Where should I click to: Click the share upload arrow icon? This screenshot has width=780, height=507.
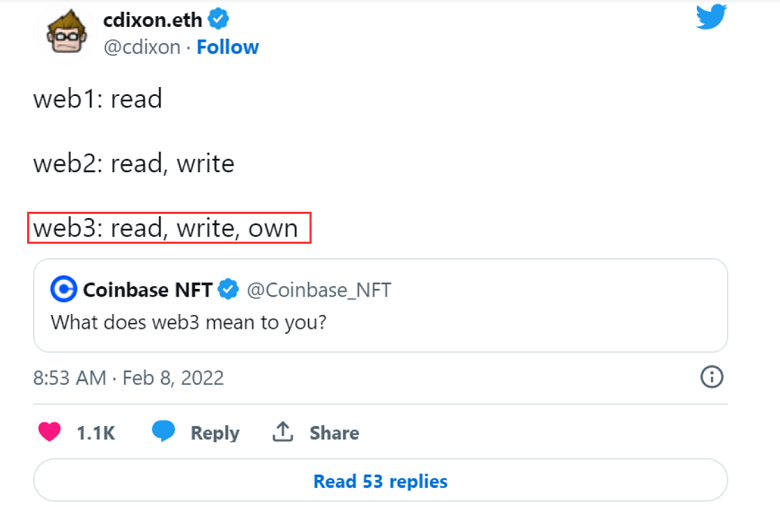[283, 432]
